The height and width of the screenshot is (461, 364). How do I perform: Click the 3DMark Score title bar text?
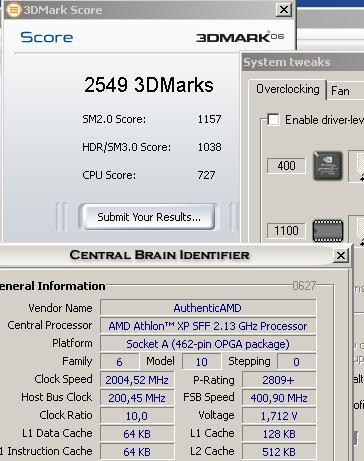[63, 10]
